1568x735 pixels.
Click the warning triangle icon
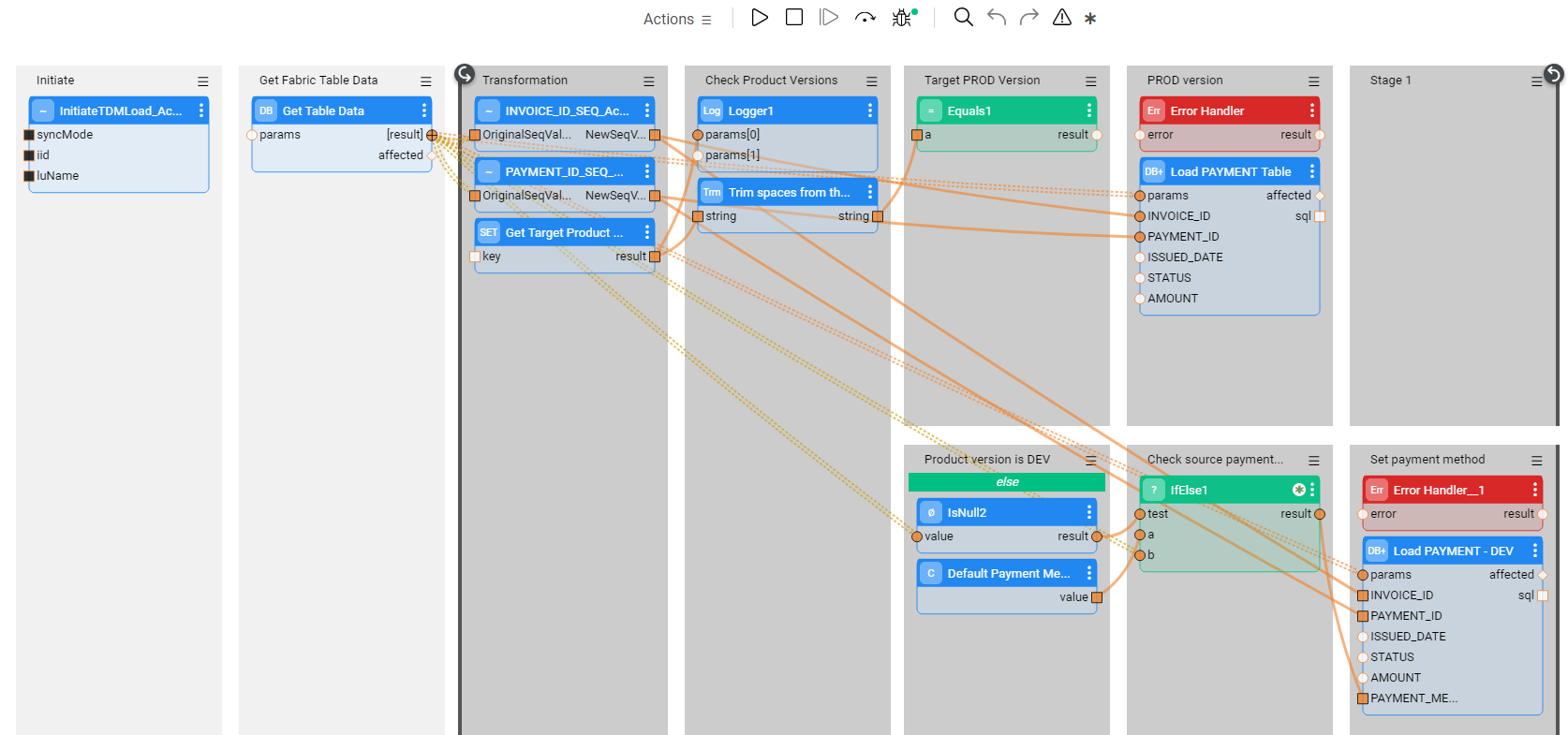pos(1062,17)
